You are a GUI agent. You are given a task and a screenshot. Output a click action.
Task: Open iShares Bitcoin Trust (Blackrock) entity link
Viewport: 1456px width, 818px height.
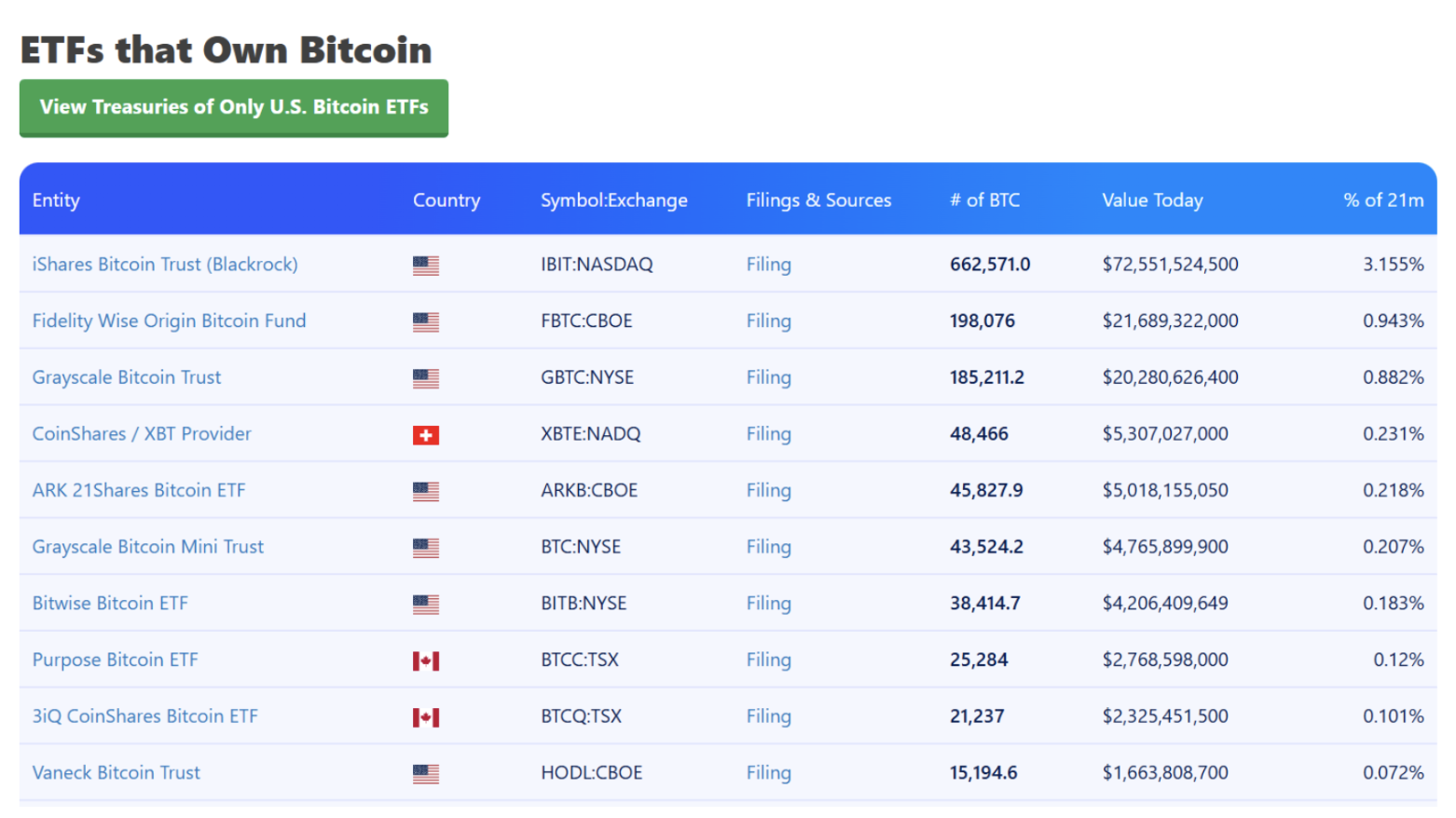(x=165, y=265)
